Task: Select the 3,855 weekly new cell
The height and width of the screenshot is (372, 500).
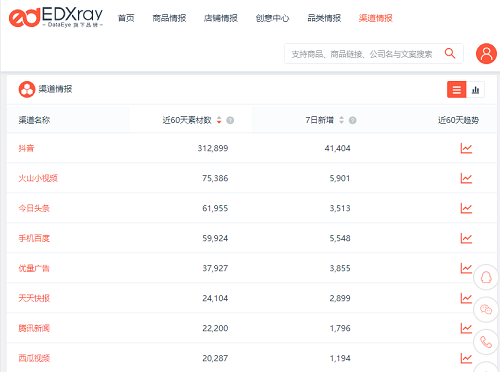Action: click(340, 268)
